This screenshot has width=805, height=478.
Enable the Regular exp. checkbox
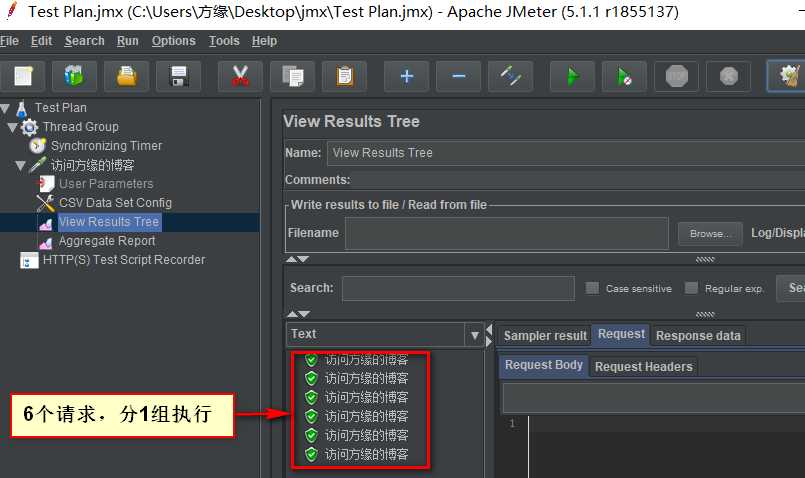(692, 288)
